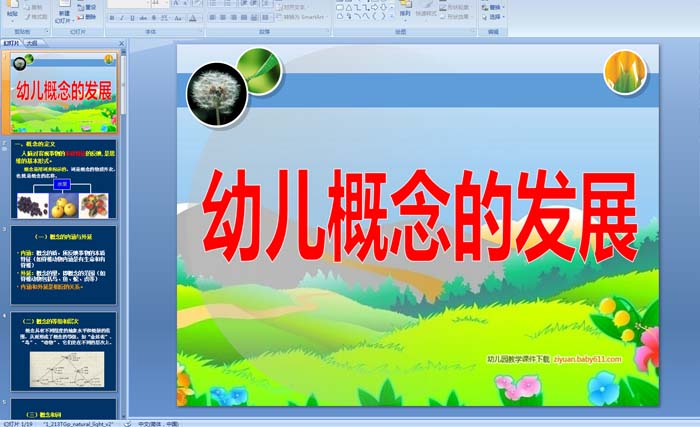Select slide 4 thumbnail with diagram

[x=63, y=352]
